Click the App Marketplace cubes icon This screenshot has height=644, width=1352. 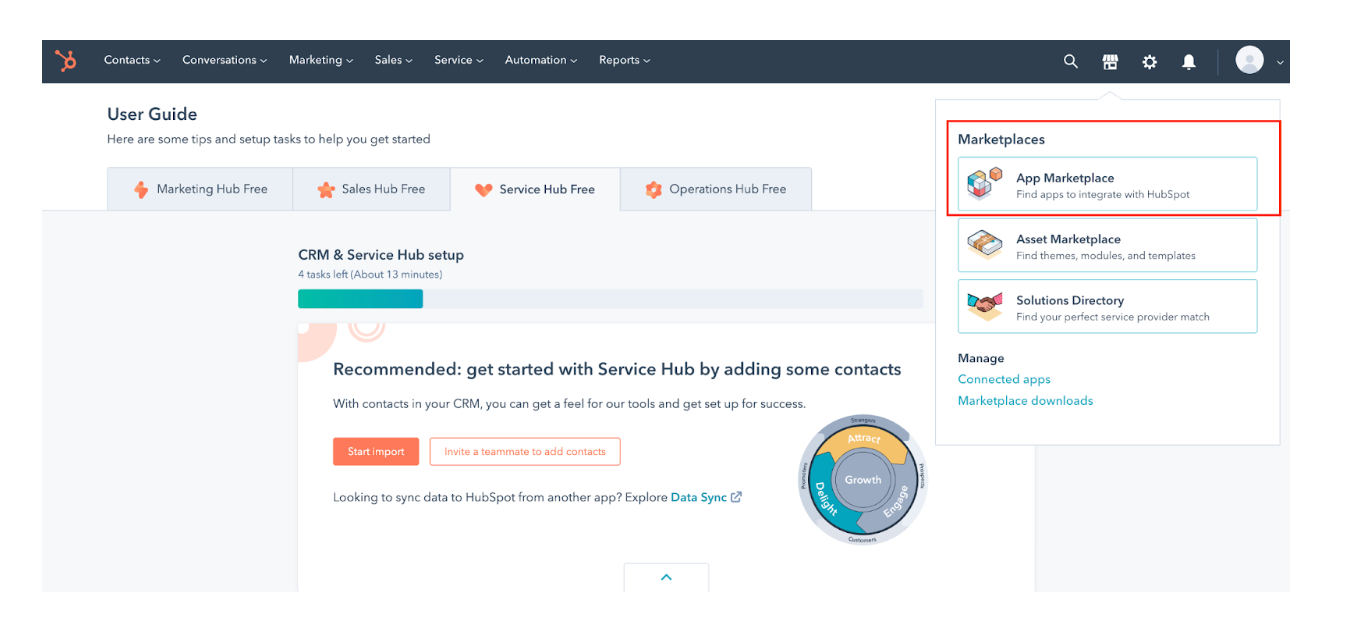tap(985, 184)
